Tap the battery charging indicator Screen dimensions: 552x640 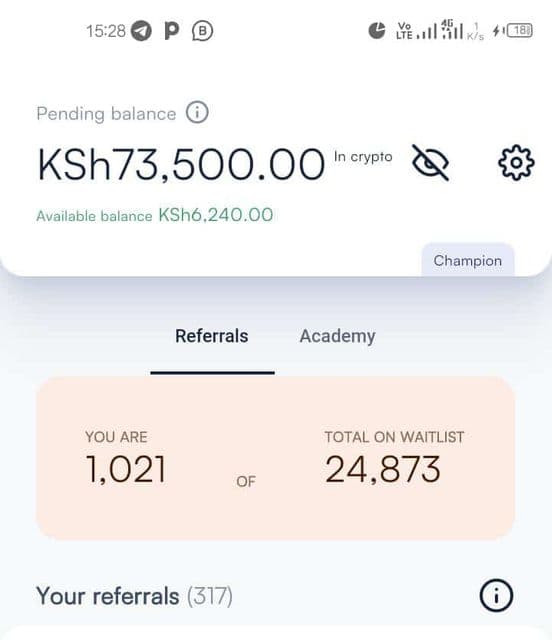tap(513, 31)
